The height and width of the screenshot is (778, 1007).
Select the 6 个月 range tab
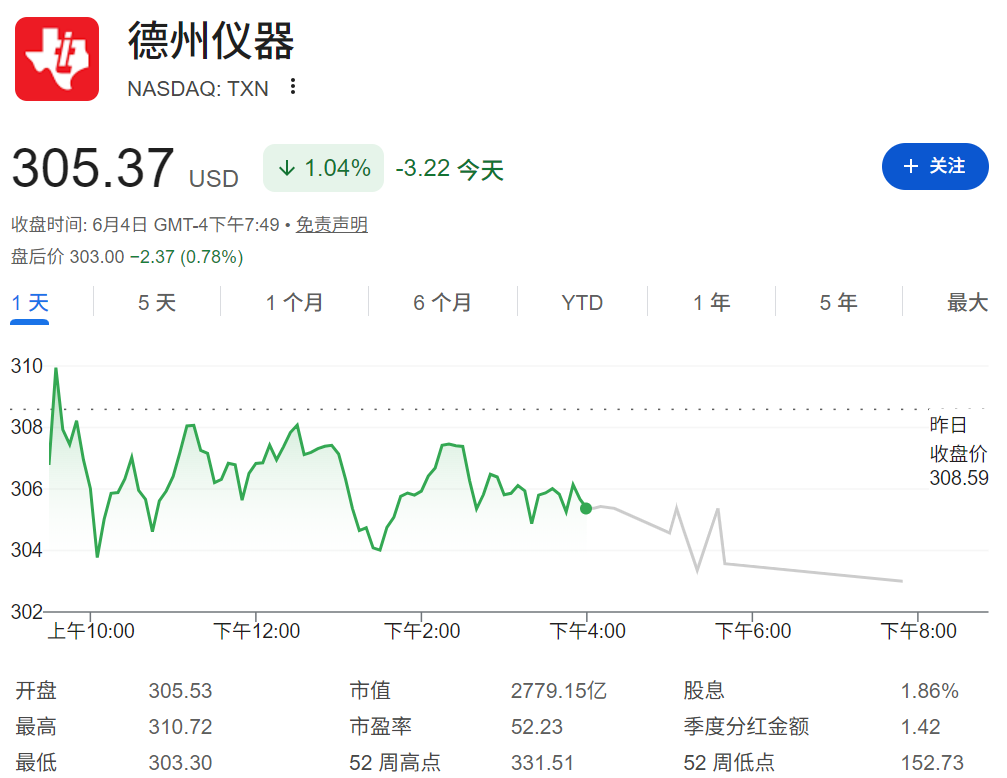coord(442,302)
